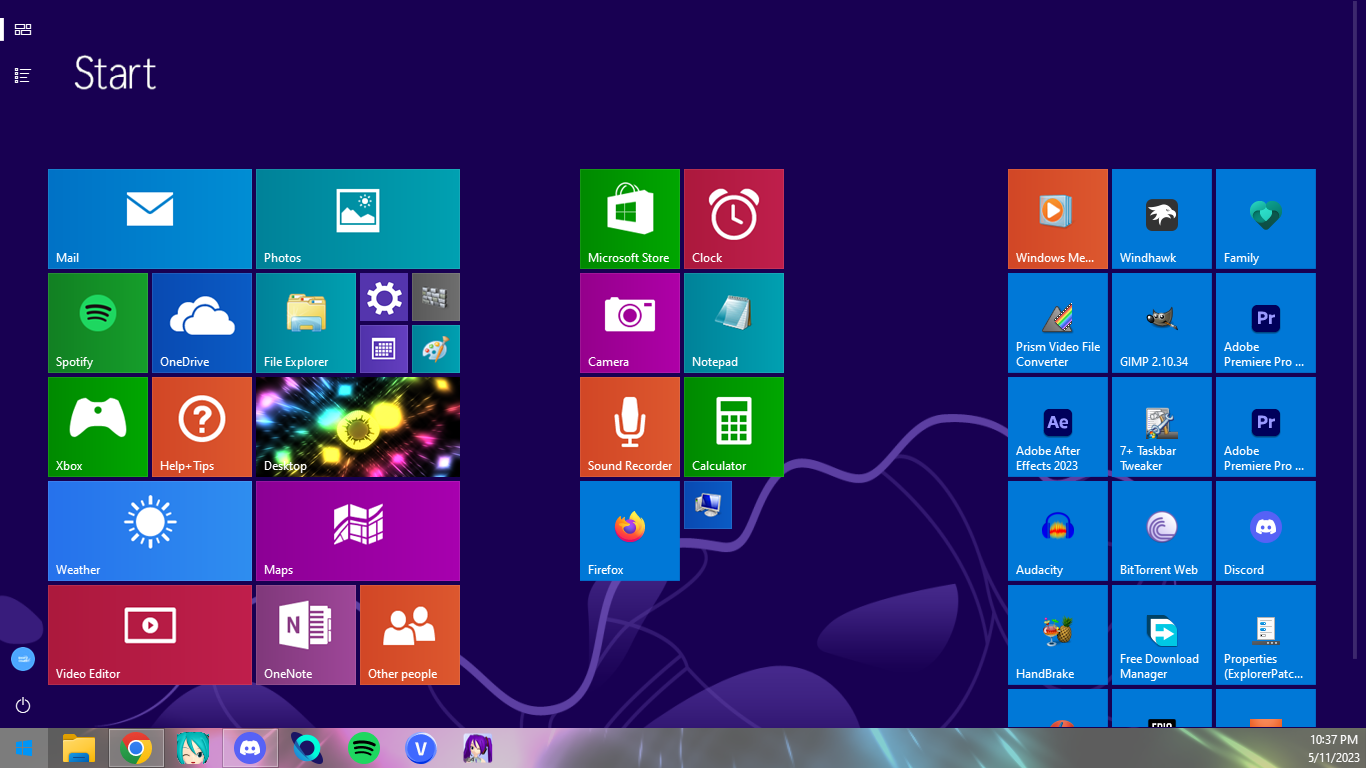Open the Notepad tile
Screen dimensions: 1366x768
coord(734,323)
